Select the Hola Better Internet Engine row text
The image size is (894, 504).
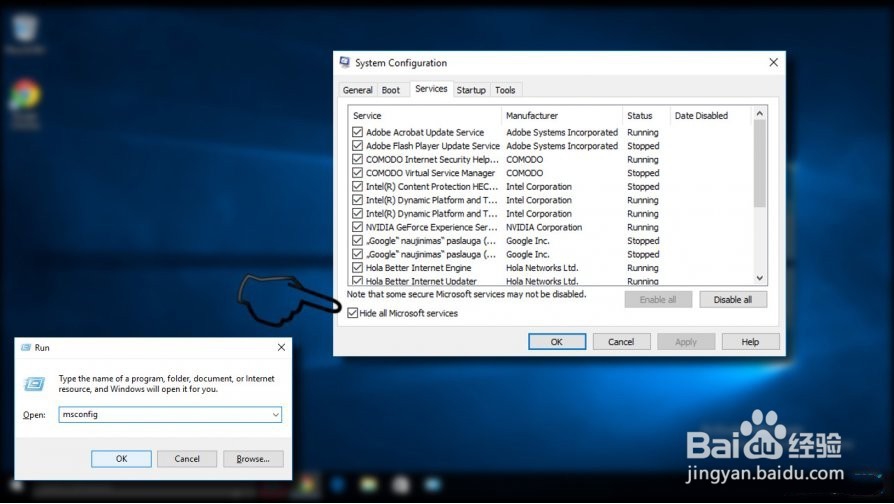(418, 267)
